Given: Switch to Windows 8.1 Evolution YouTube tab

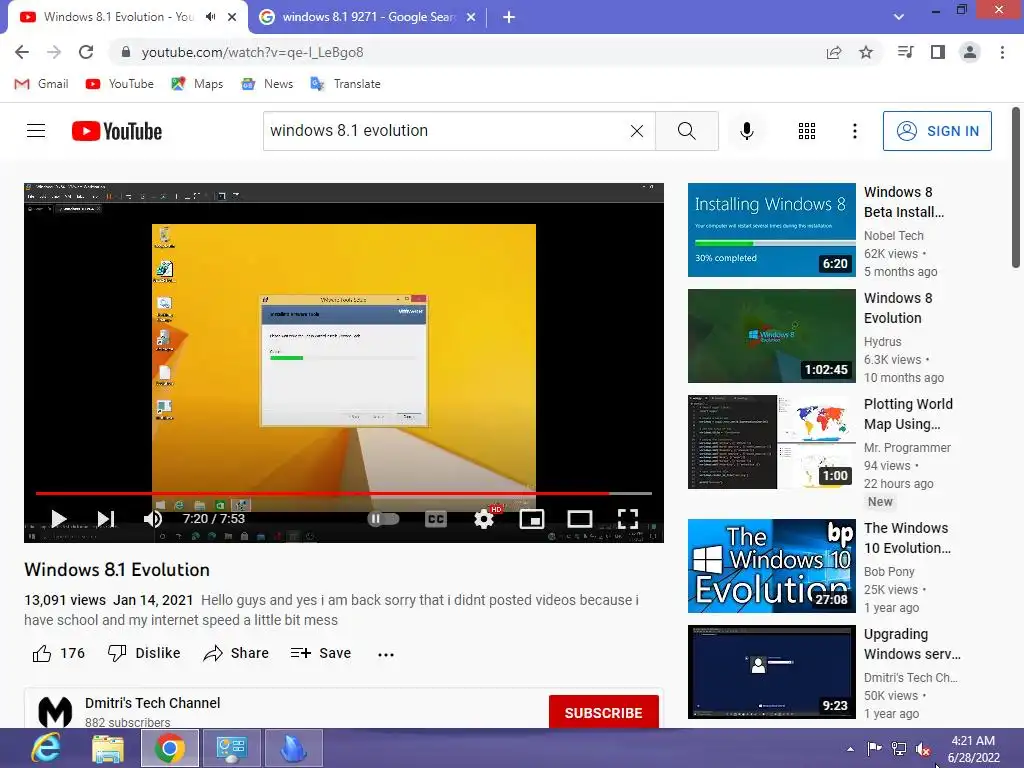Looking at the screenshot, I should click(118, 17).
